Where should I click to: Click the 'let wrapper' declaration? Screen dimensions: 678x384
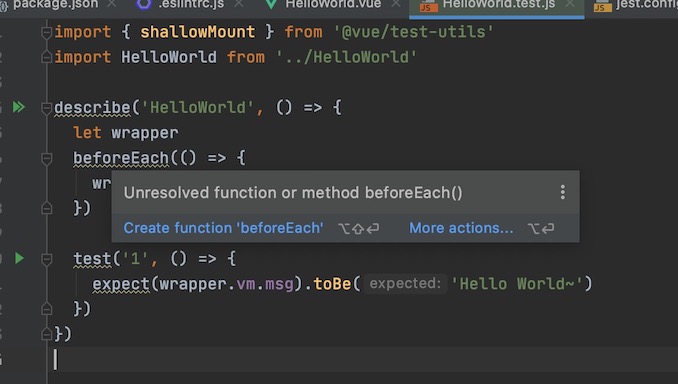(x=126, y=133)
